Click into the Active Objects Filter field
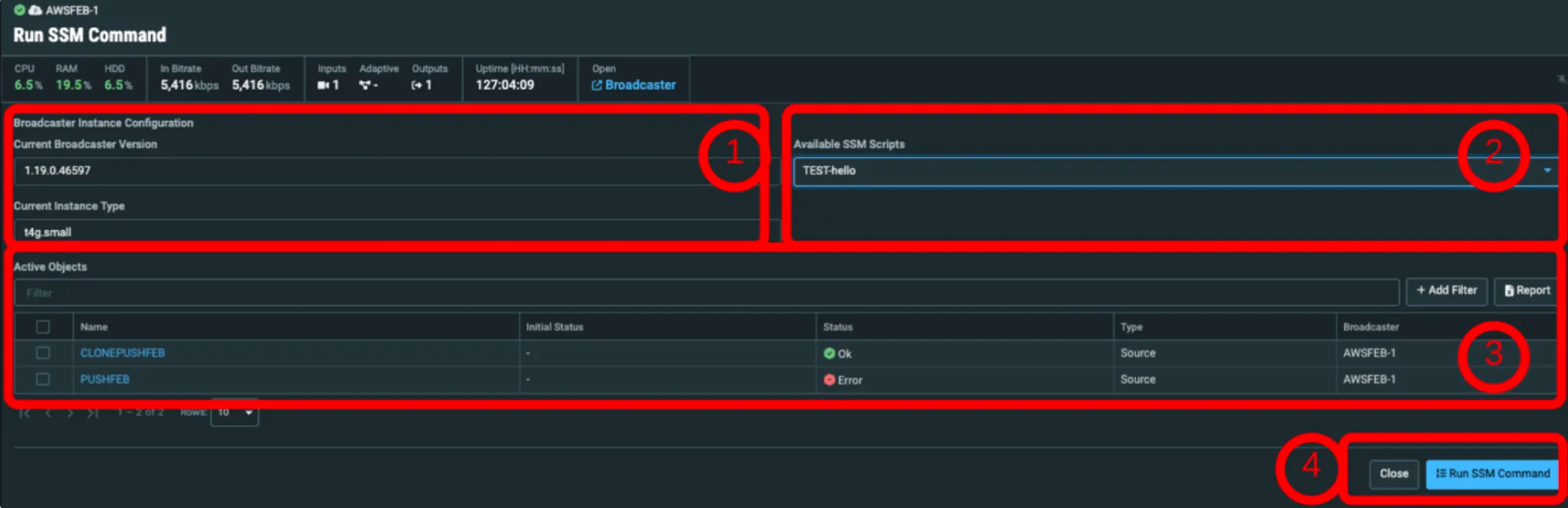This screenshot has width=1568, height=508. click(707, 293)
